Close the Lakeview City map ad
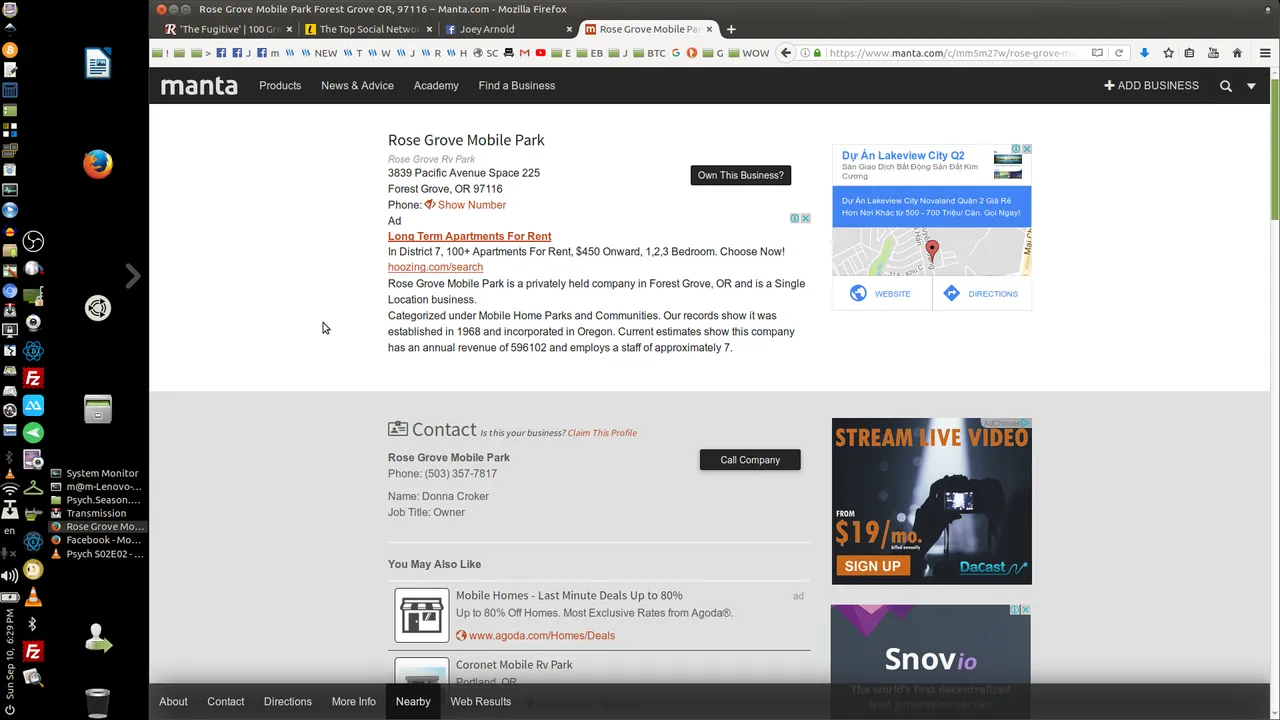Viewport: 1280px width, 720px height. pos(1026,149)
